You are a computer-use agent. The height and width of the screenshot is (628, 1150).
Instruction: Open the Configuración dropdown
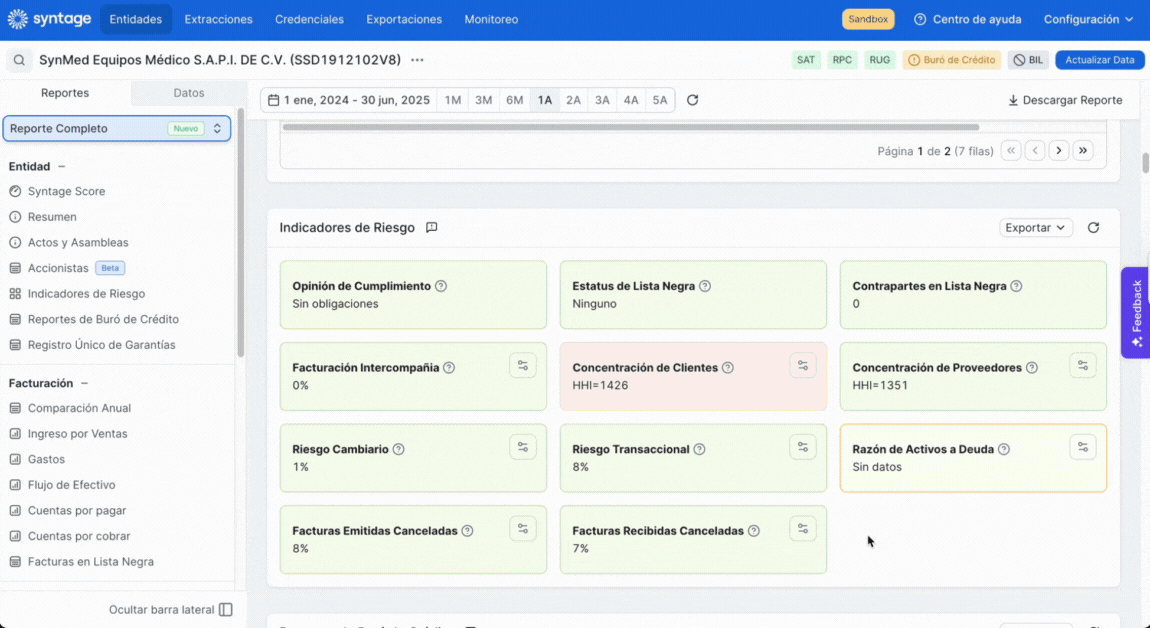(1088, 19)
